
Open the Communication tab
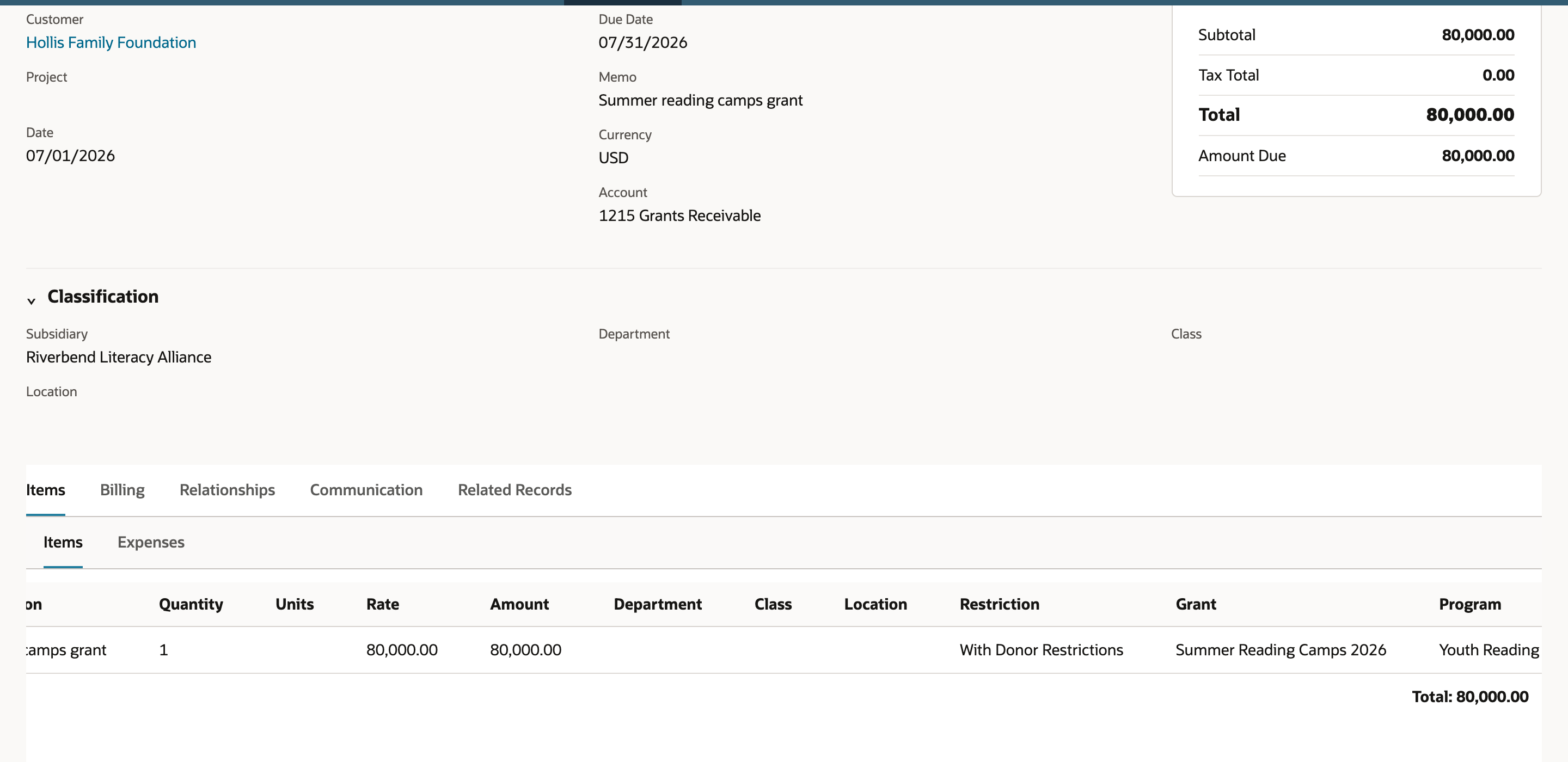coord(366,490)
